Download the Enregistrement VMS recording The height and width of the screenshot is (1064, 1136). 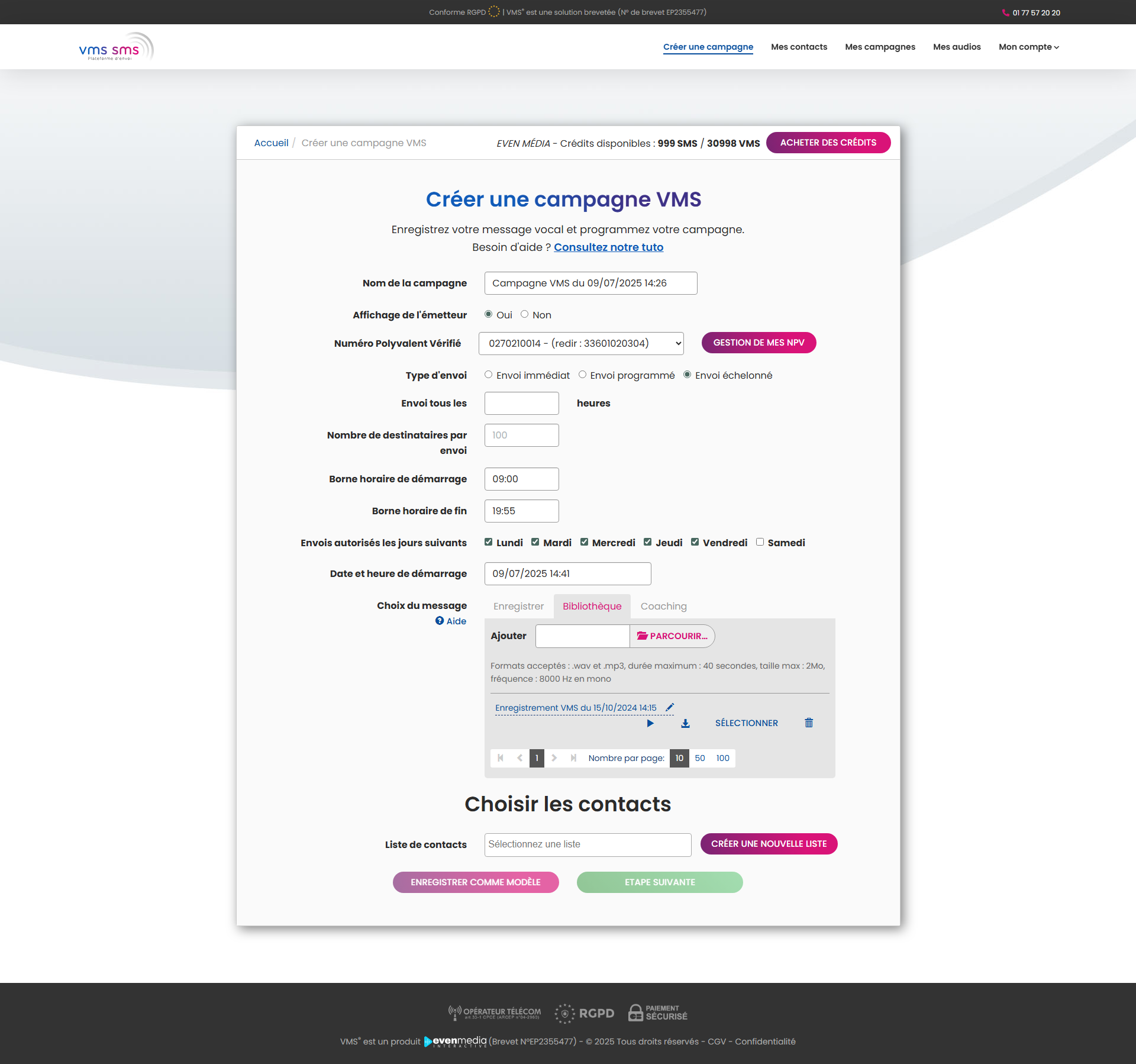click(x=685, y=723)
